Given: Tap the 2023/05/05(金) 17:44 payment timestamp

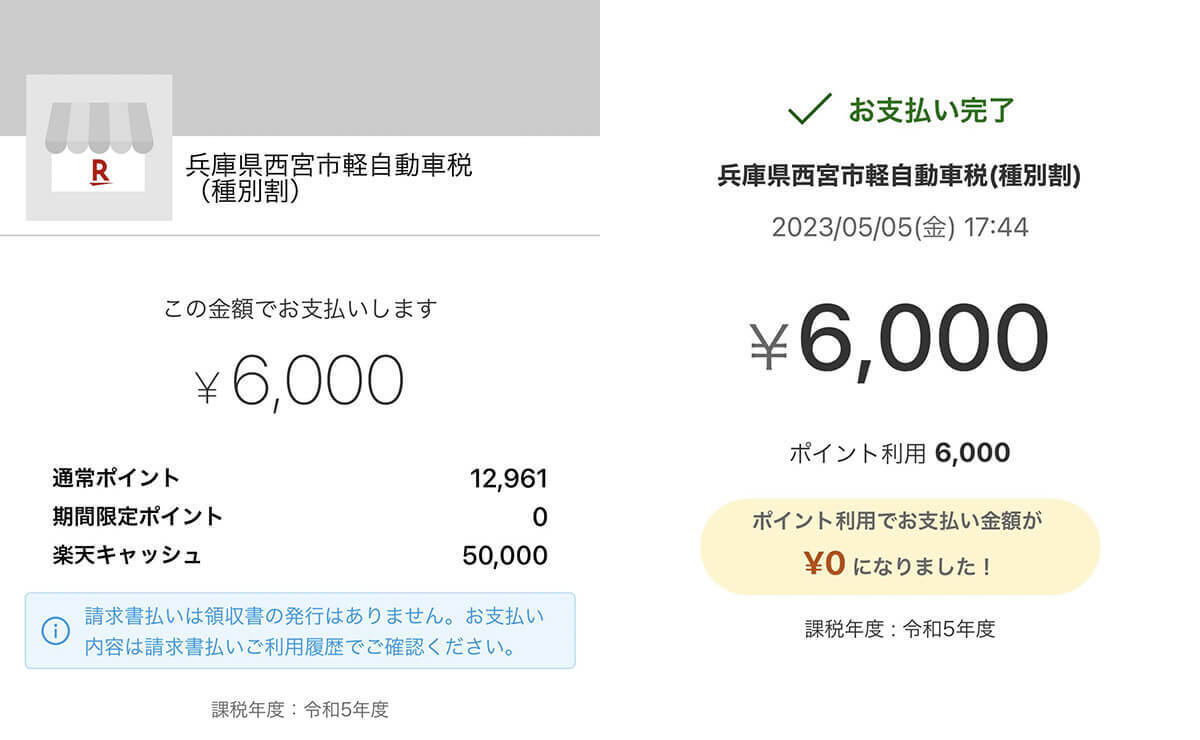Looking at the screenshot, I should tap(899, 227).
